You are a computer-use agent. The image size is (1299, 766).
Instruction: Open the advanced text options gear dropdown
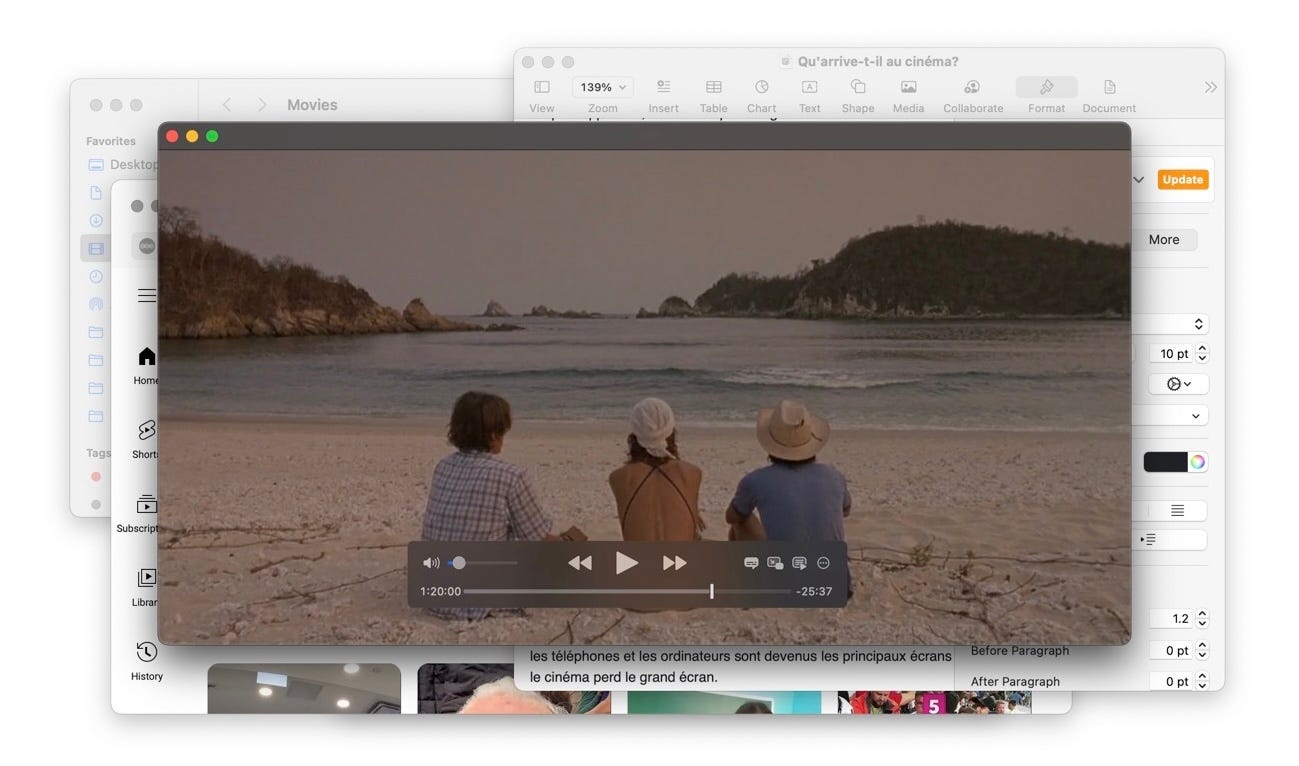pyautogui.click(x=1179, y=384)
